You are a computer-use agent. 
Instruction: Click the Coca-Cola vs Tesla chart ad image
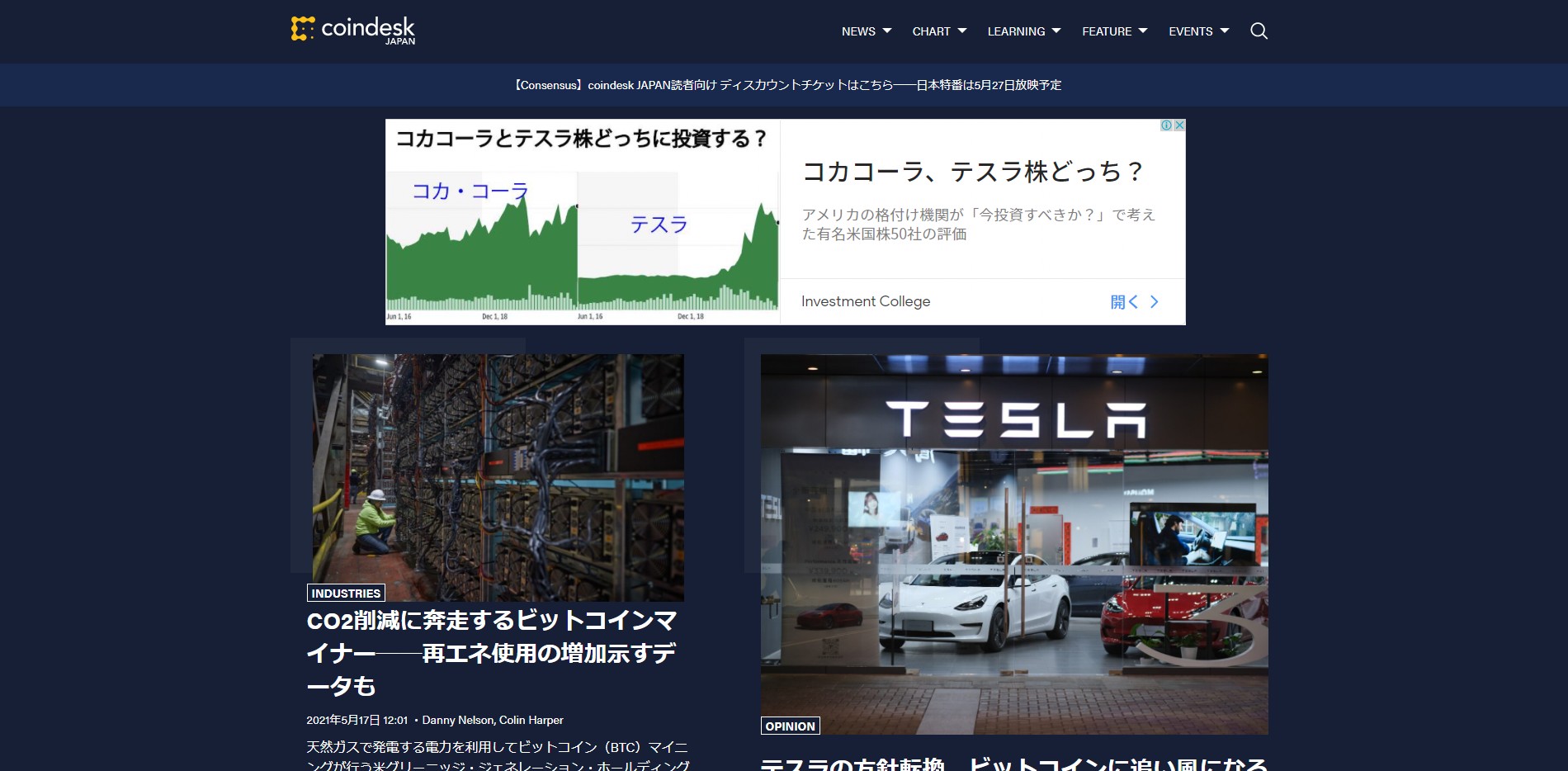583,222
